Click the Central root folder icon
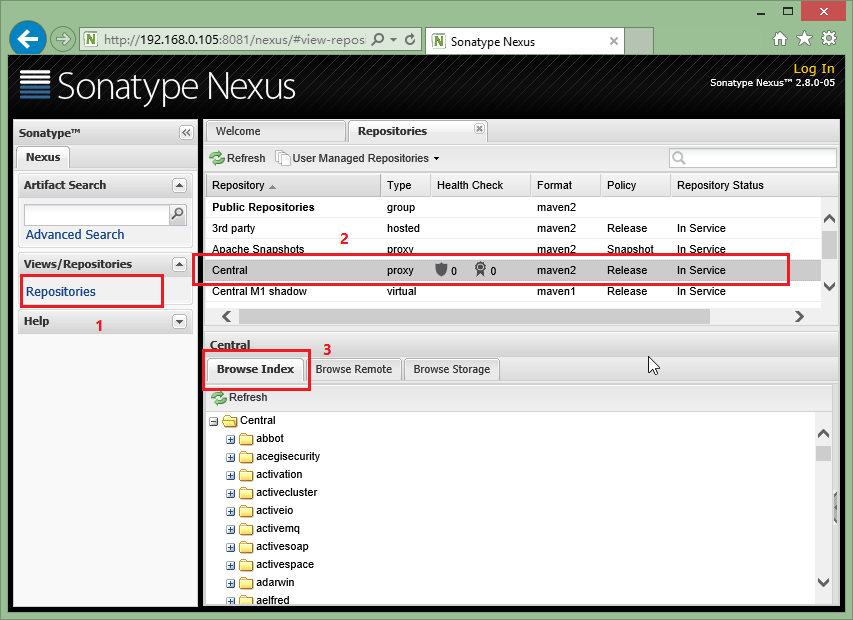This screenshot has width=853, height=620. 230,421
